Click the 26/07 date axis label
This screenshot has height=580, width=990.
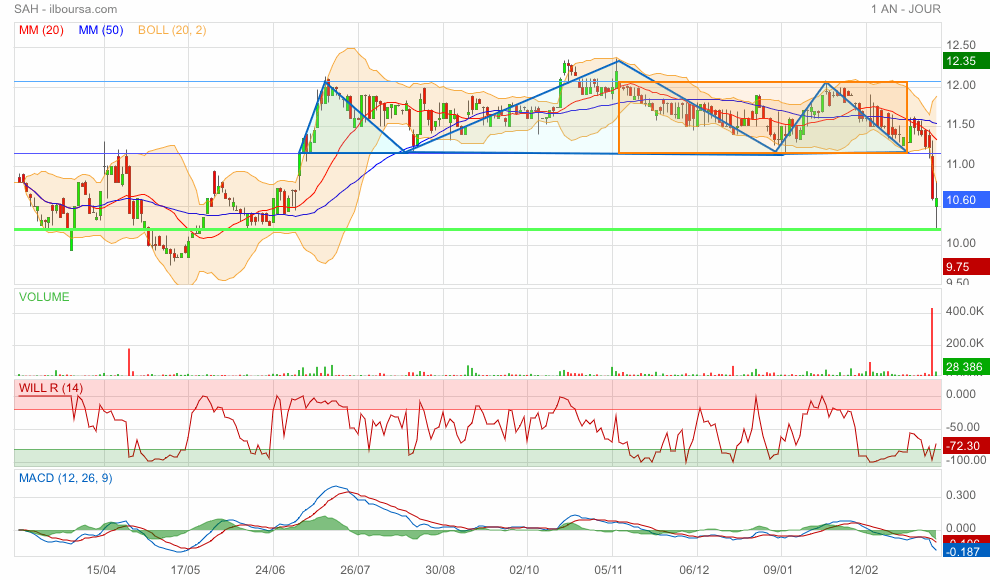pos(355,570)
